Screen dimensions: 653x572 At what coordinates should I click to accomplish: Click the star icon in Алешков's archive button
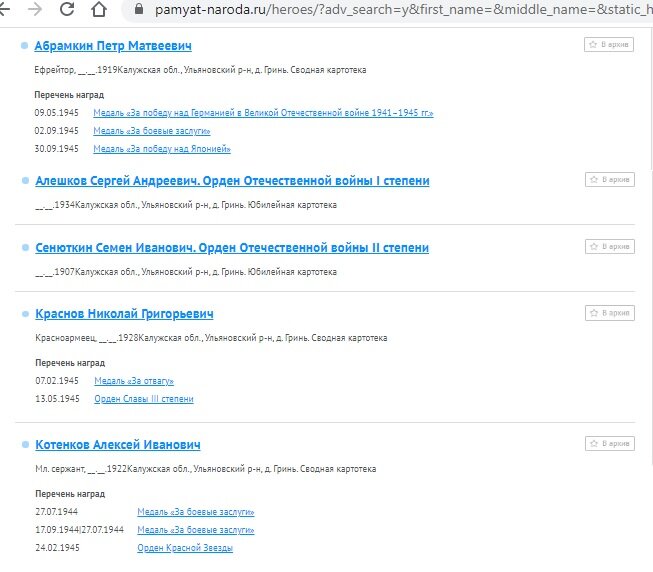(594, 179)
